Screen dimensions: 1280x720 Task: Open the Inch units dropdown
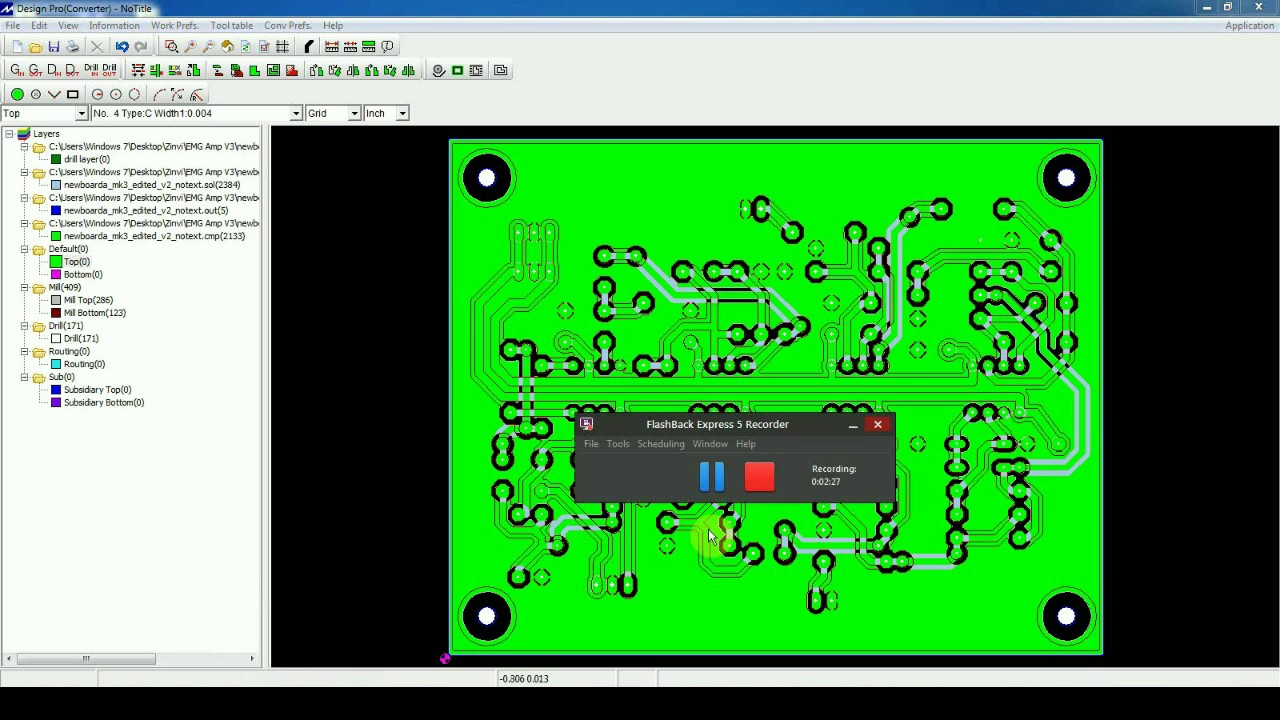click(402, 113)
